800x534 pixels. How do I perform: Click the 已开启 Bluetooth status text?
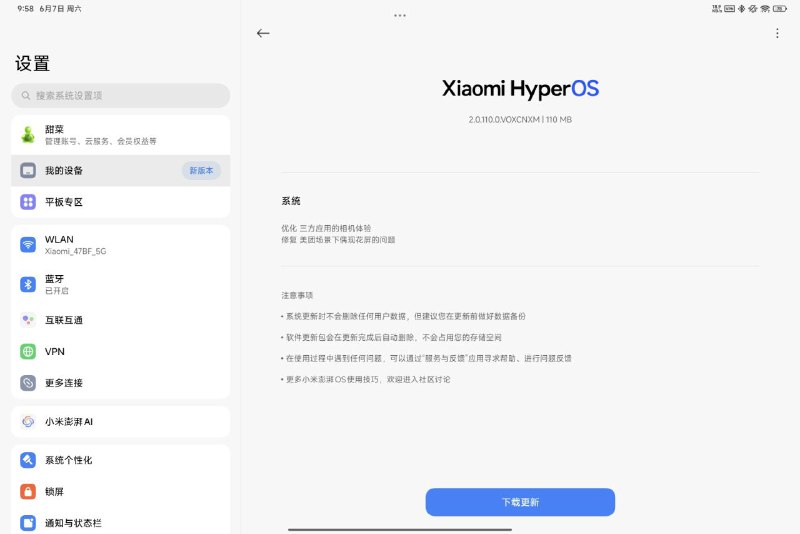[57, 291]
